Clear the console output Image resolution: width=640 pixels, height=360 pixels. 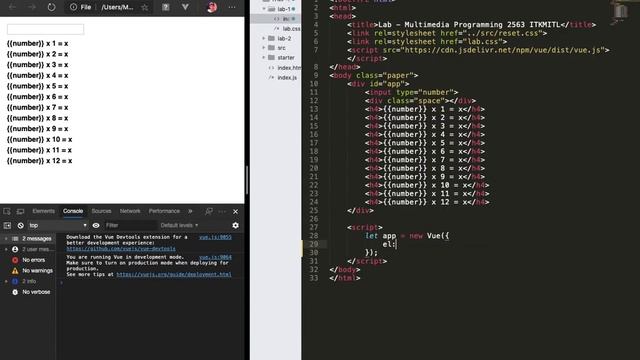click(20, 225)
